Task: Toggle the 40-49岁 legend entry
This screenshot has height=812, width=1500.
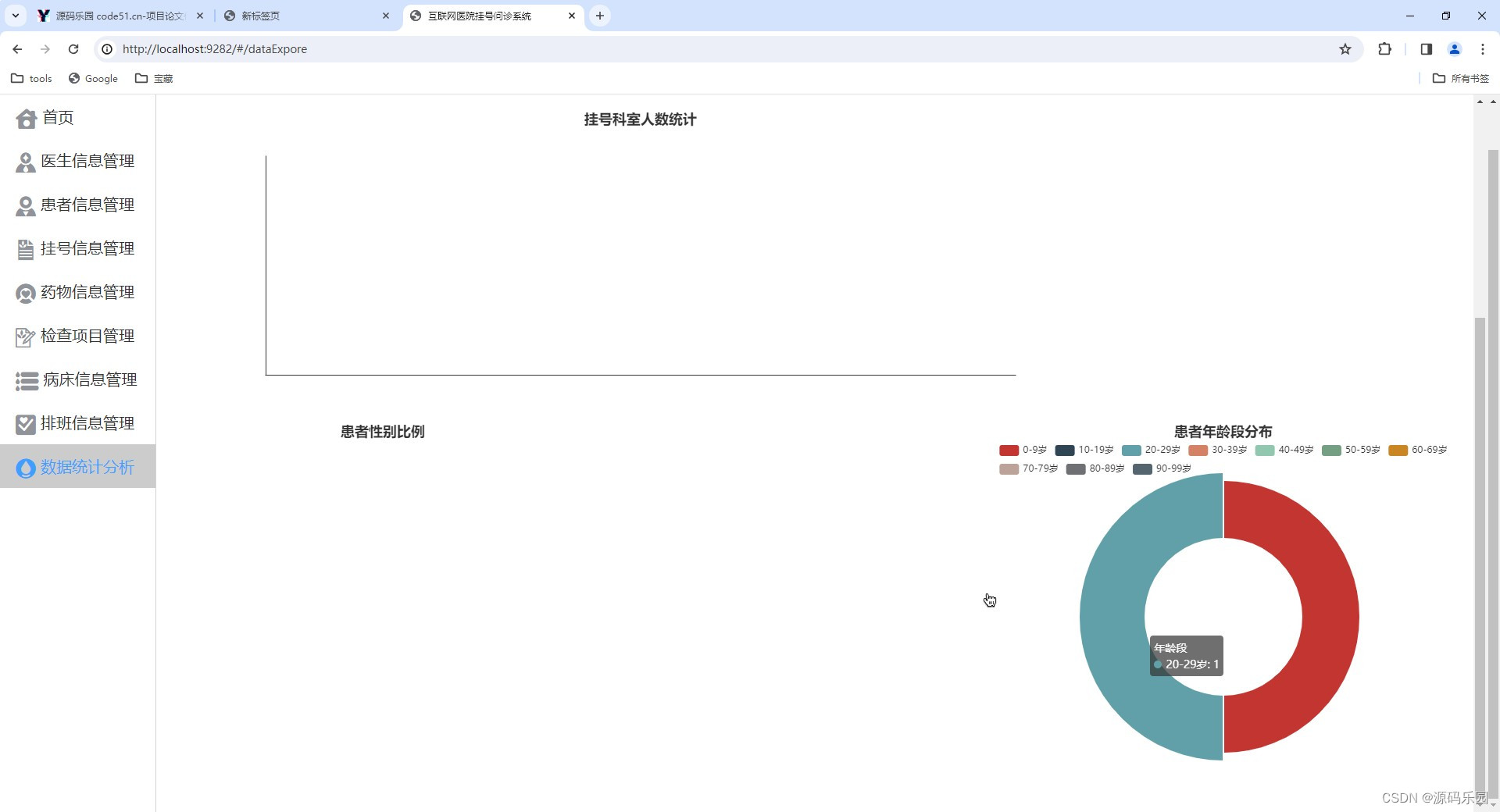Action: click(1284, 451)
